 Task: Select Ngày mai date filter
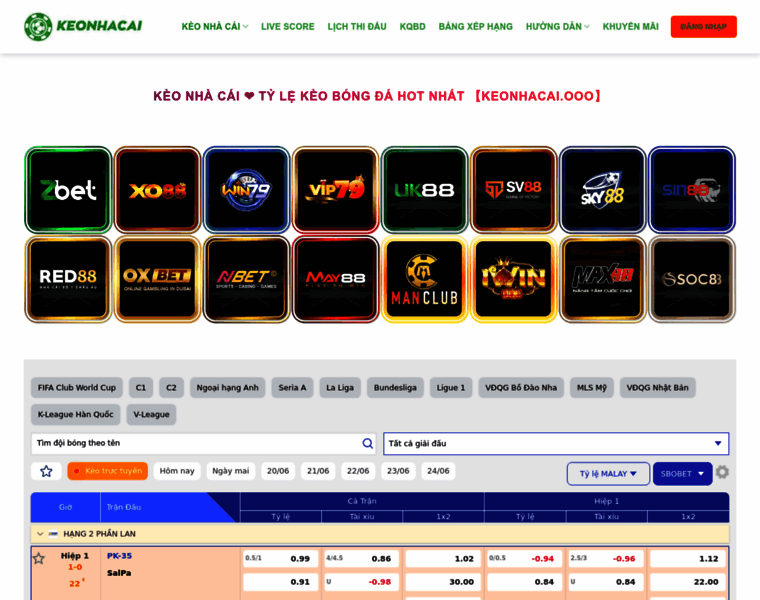(x=231, y=471)
